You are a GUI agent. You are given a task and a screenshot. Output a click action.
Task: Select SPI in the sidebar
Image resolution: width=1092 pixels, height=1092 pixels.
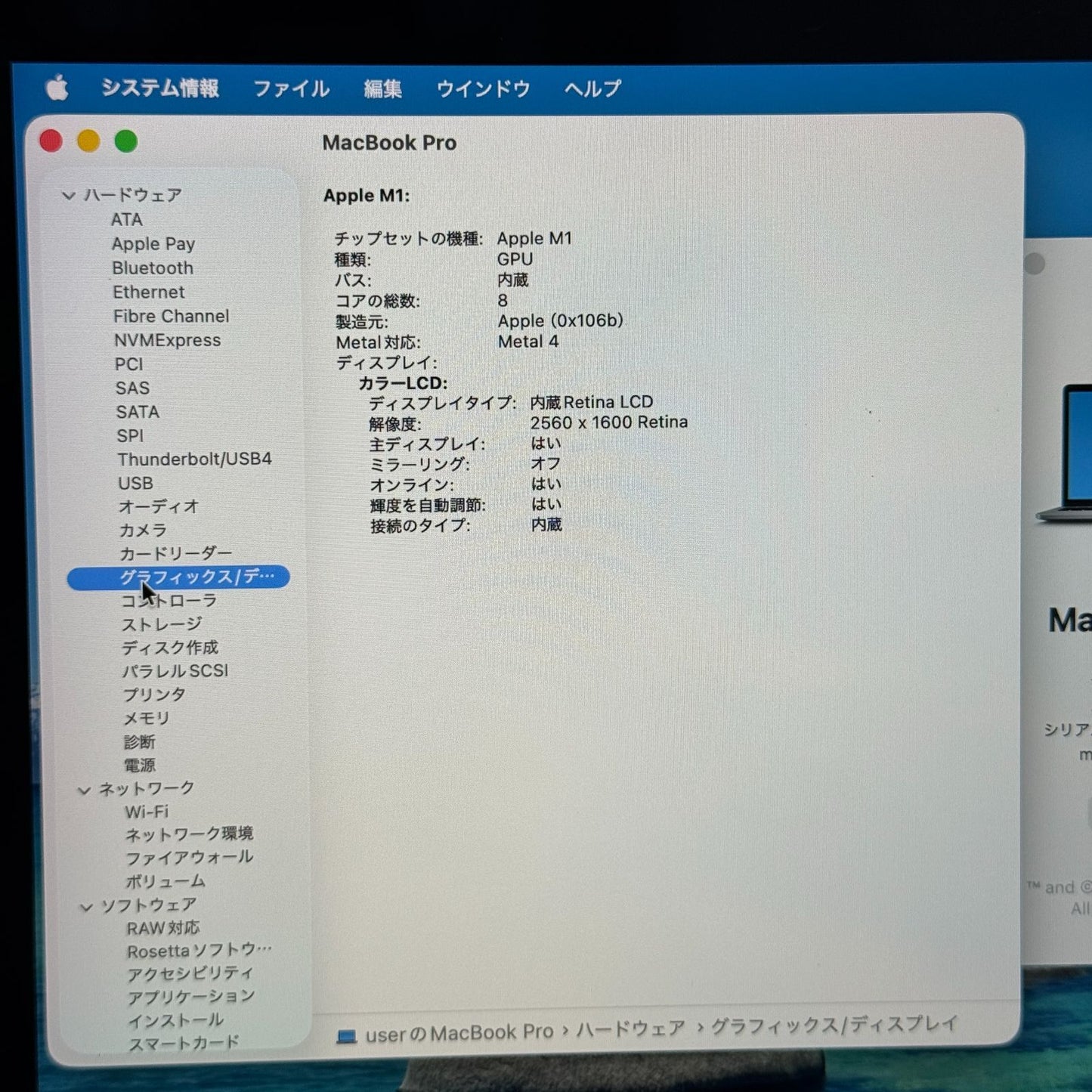click(x=130, y=436)
